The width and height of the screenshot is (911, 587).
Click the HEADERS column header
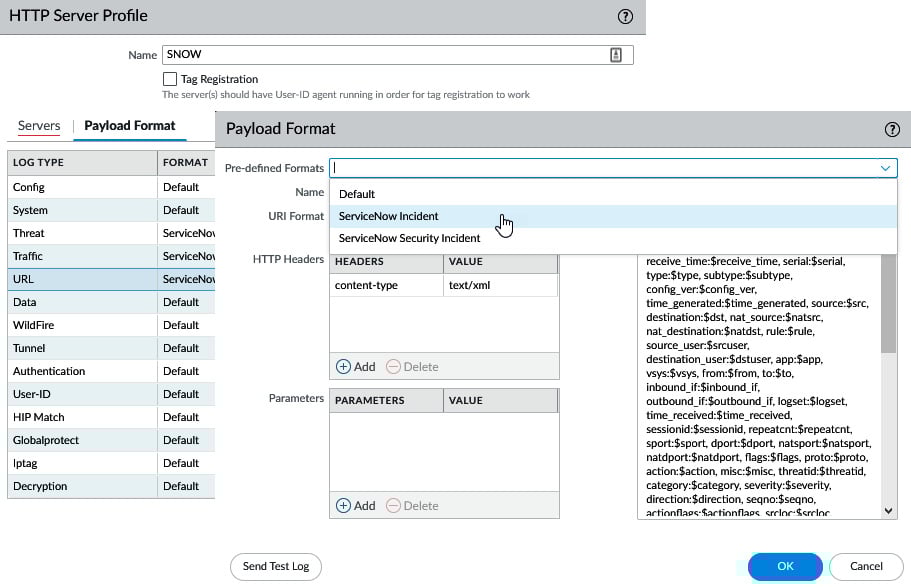coord(386,262)
